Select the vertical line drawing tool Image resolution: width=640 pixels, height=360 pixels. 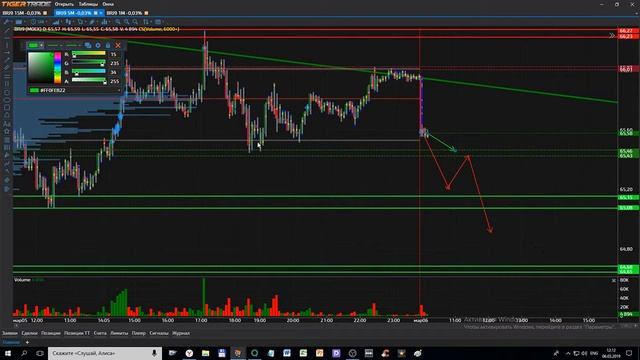pyautogui.click(x=7, y=44)
